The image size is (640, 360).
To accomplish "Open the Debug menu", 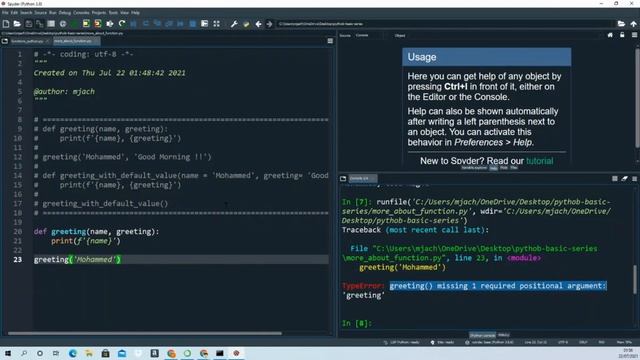I will click(64, 13).
